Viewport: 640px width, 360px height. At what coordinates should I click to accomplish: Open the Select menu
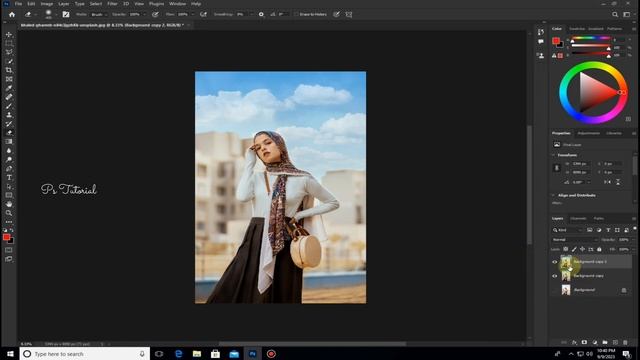click(96, 4)
